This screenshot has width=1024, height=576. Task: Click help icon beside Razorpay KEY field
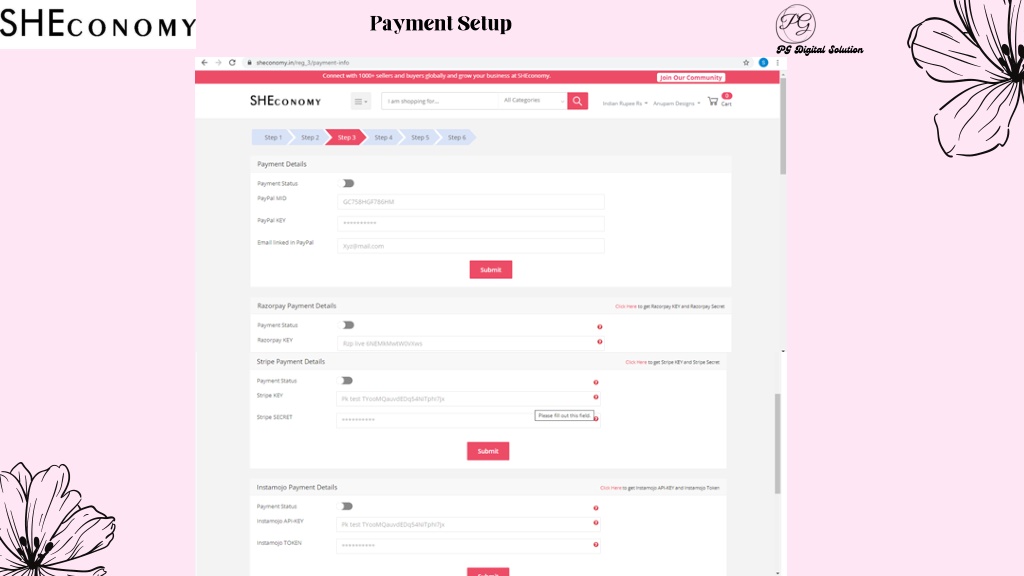[600, 342]
